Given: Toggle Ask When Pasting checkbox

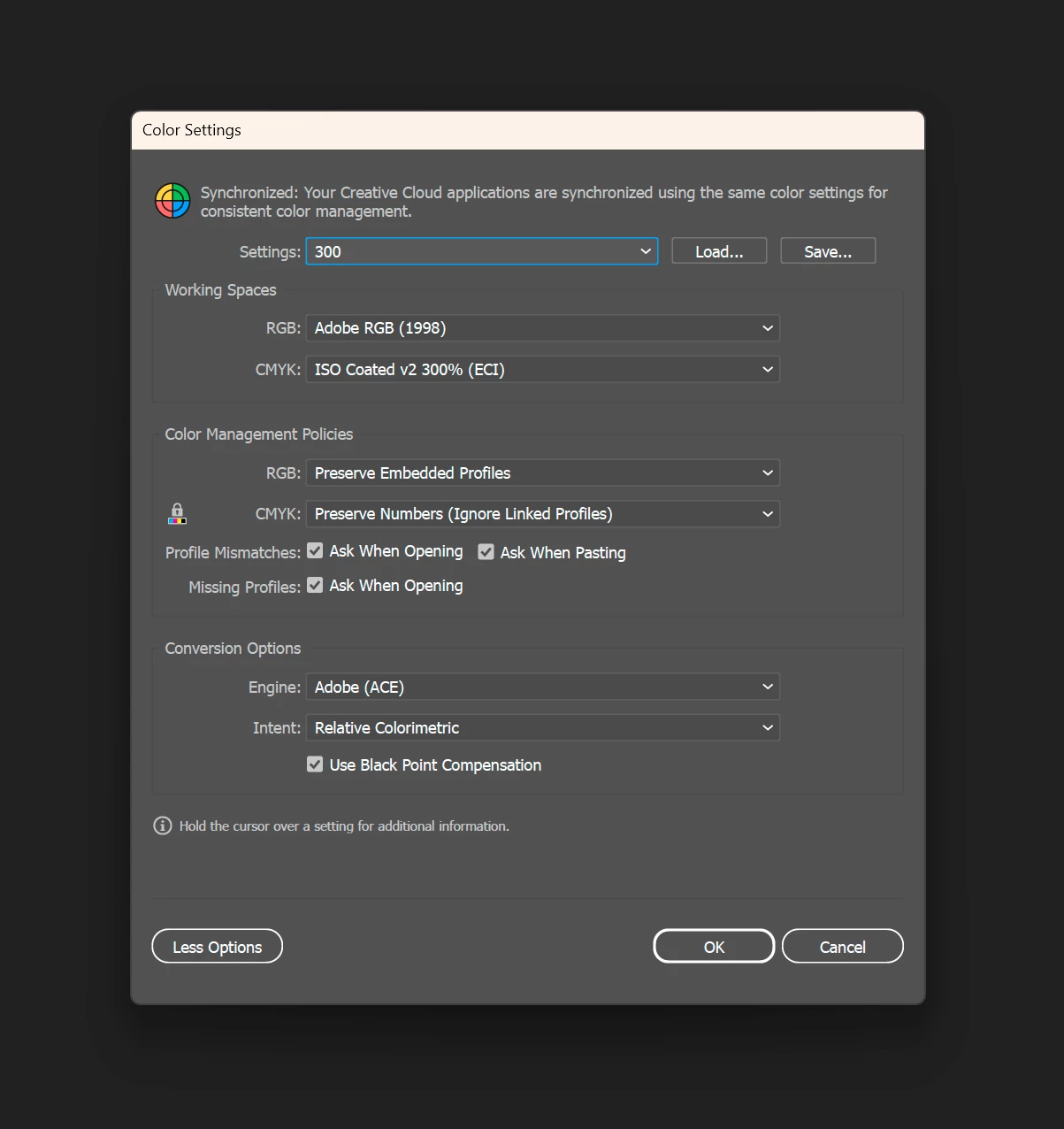Looking at the screenshot, I should point(486,552).
